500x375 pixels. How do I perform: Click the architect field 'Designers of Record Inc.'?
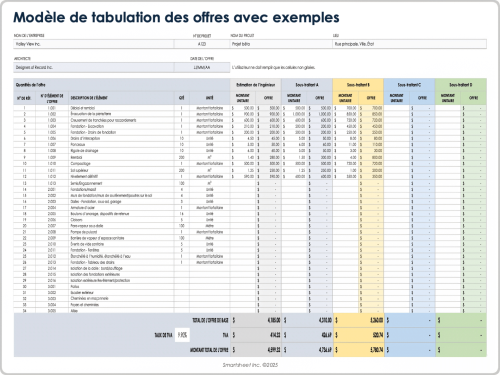tap(94, 67)
